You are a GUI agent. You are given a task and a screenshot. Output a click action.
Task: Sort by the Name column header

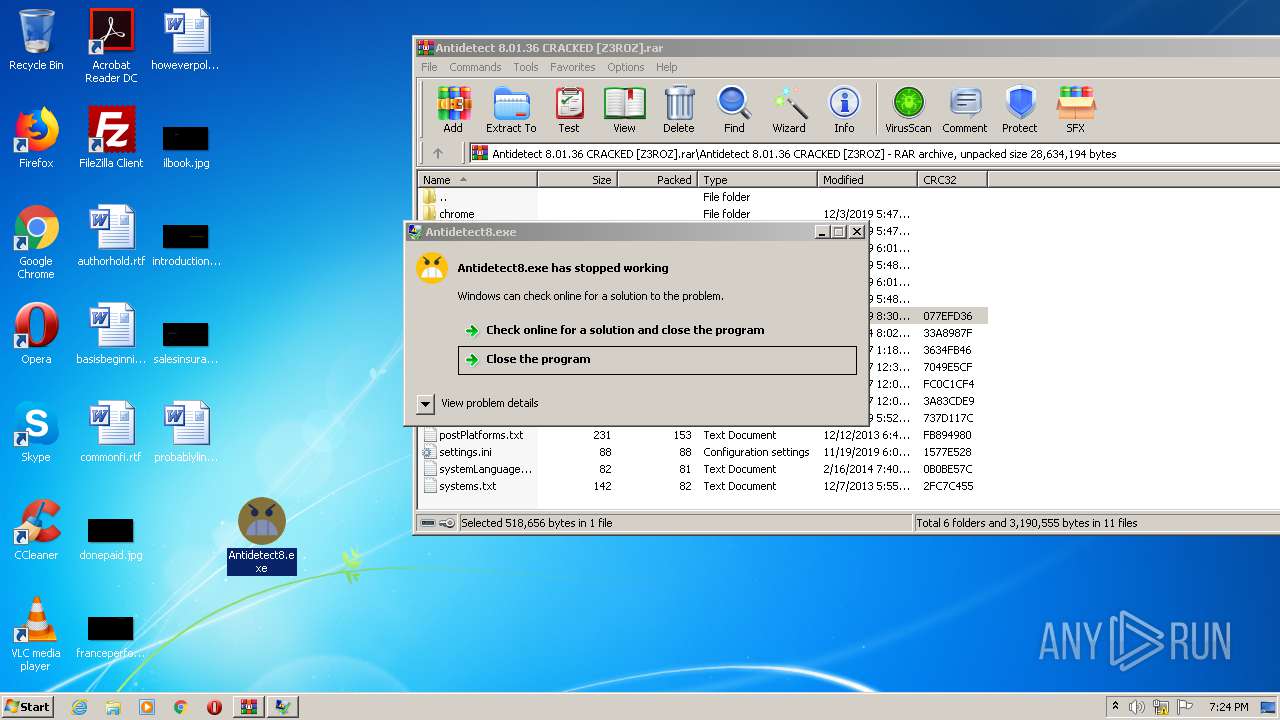pyautogui.click(x=477, y=180)
